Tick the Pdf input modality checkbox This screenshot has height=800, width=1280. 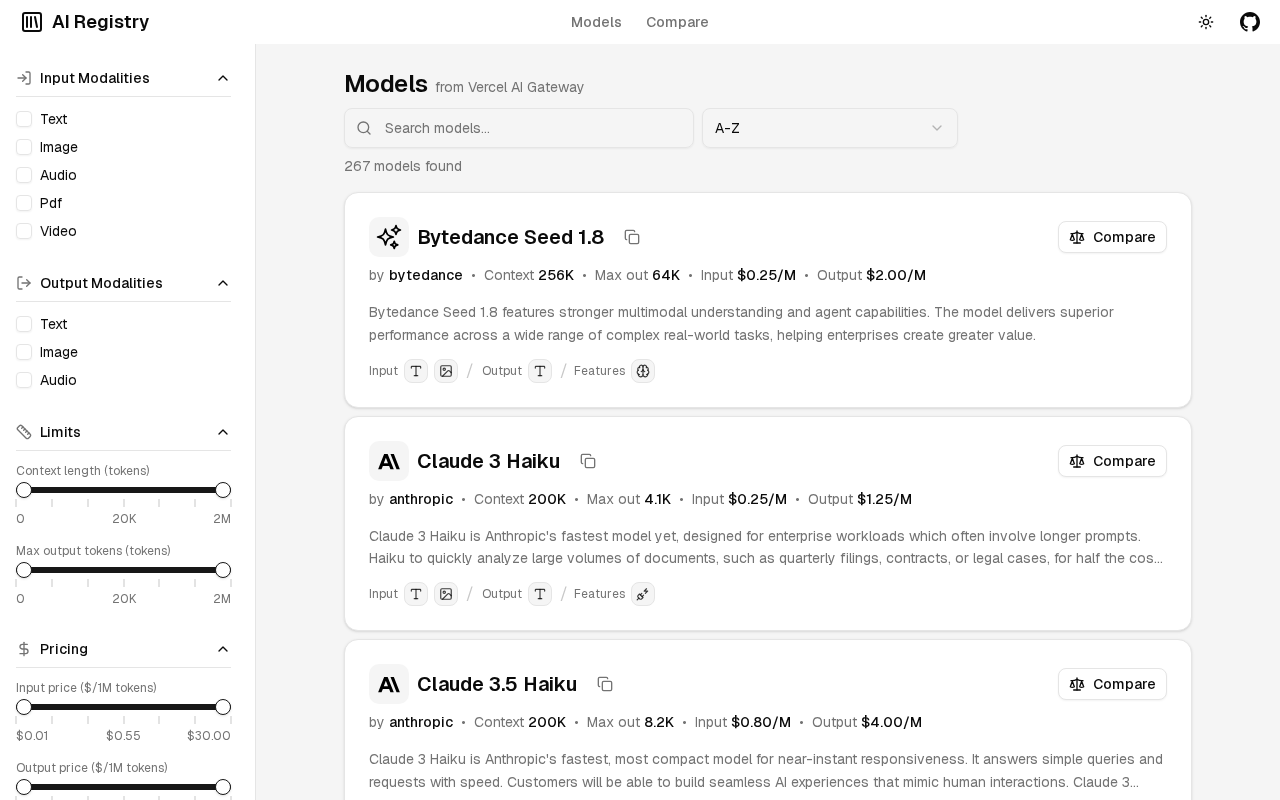[24, 203]
